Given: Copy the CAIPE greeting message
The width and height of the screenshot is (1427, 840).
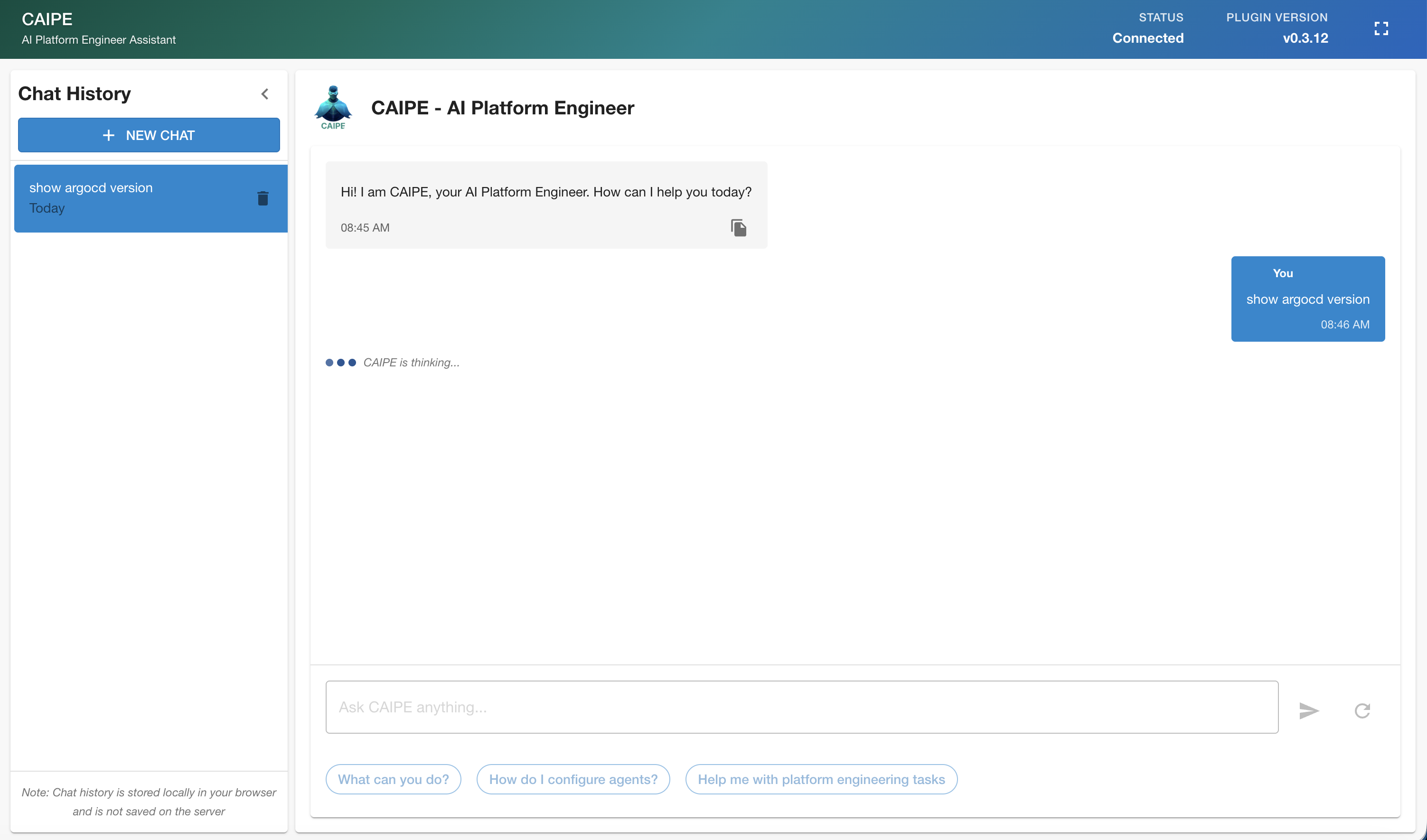Looking at the screenshot, I should pos(738,227).
